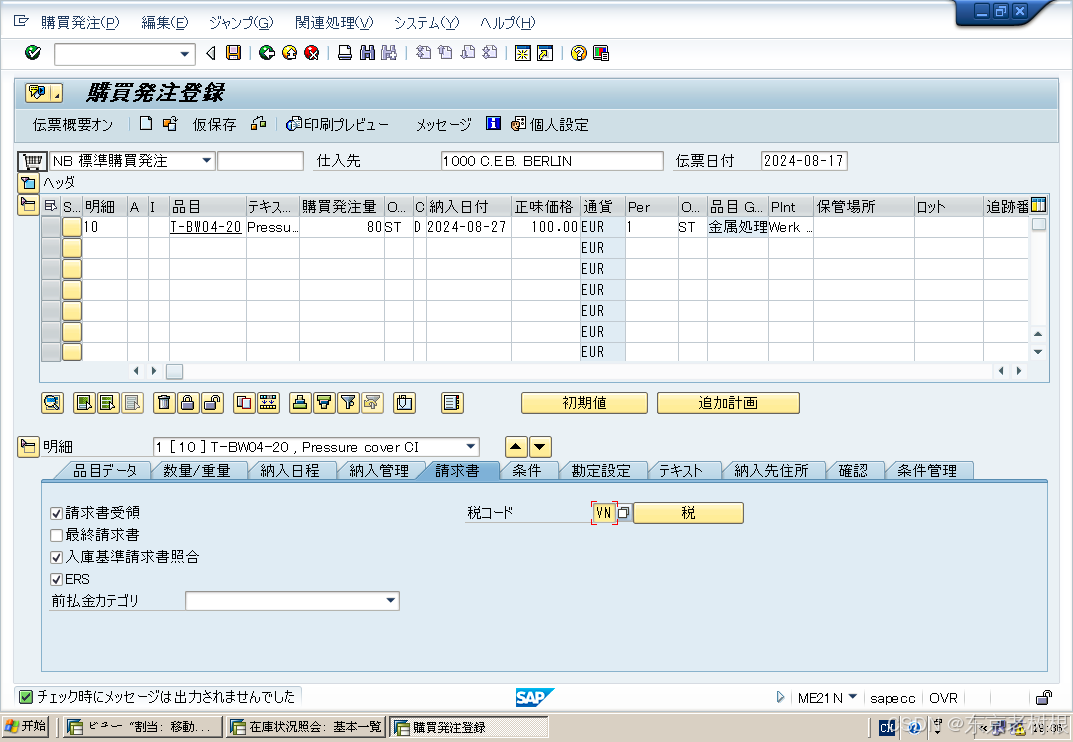
Task: Click the T-BW04-20 material link
Action: (x=205, y=227)
